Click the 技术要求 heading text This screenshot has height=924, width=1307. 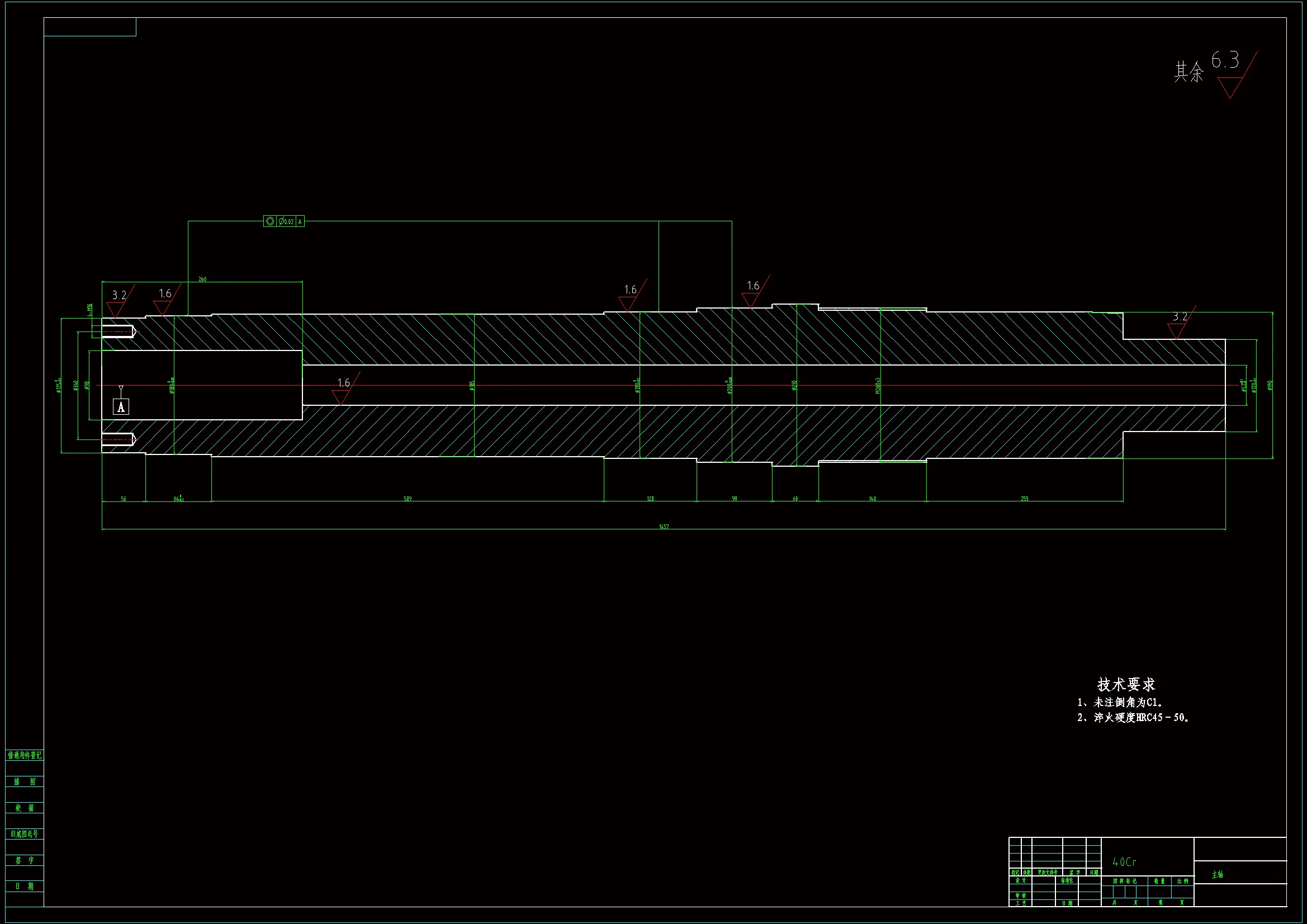[1126, 684]
